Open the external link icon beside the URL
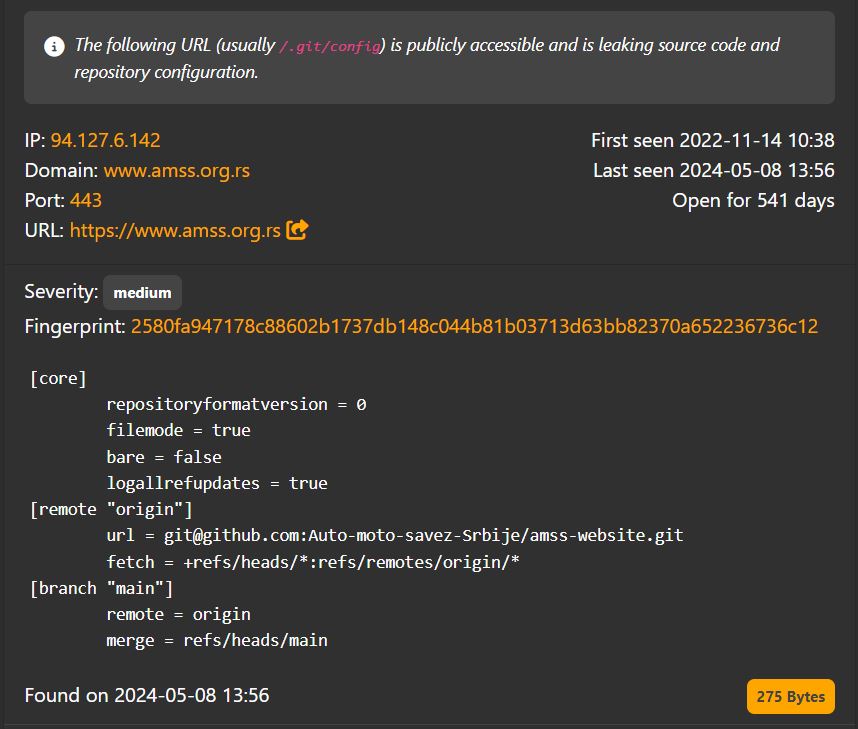The height and width of the screenshot is (729, 858). [x=297, y=230]
